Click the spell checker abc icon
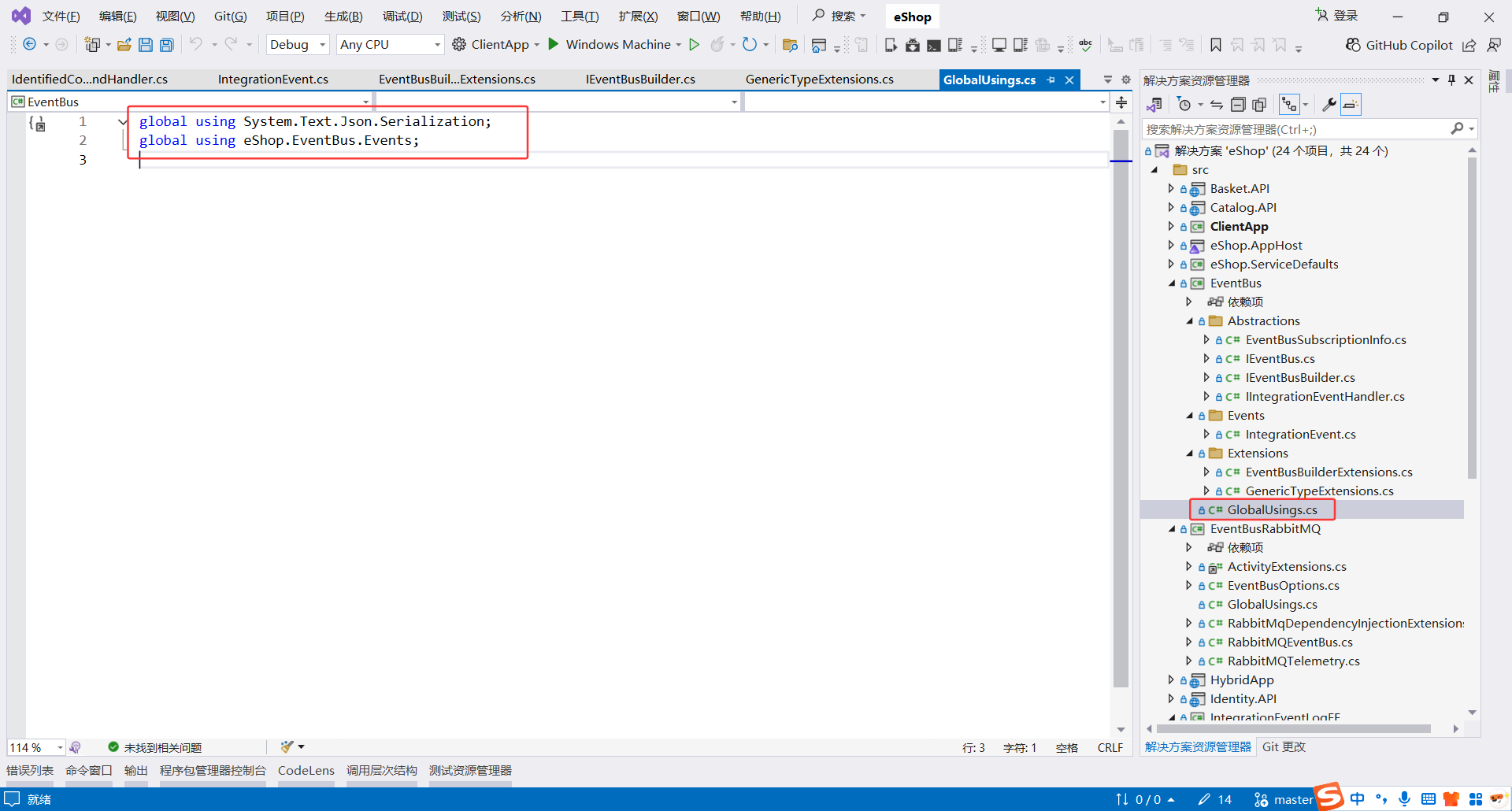Viewport: 1512px width, 811px height. click(x=1085, y=45)
